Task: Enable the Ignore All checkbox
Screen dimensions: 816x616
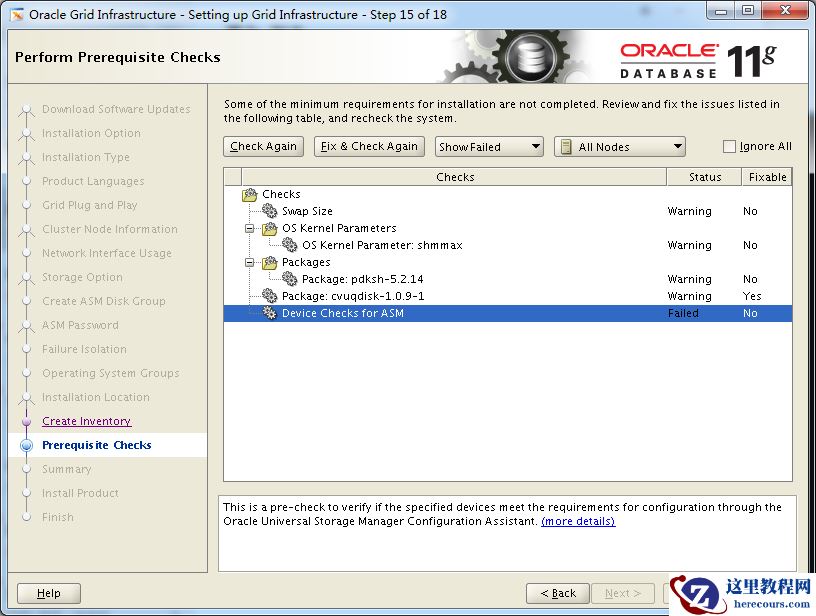Action: coord(729,147)
